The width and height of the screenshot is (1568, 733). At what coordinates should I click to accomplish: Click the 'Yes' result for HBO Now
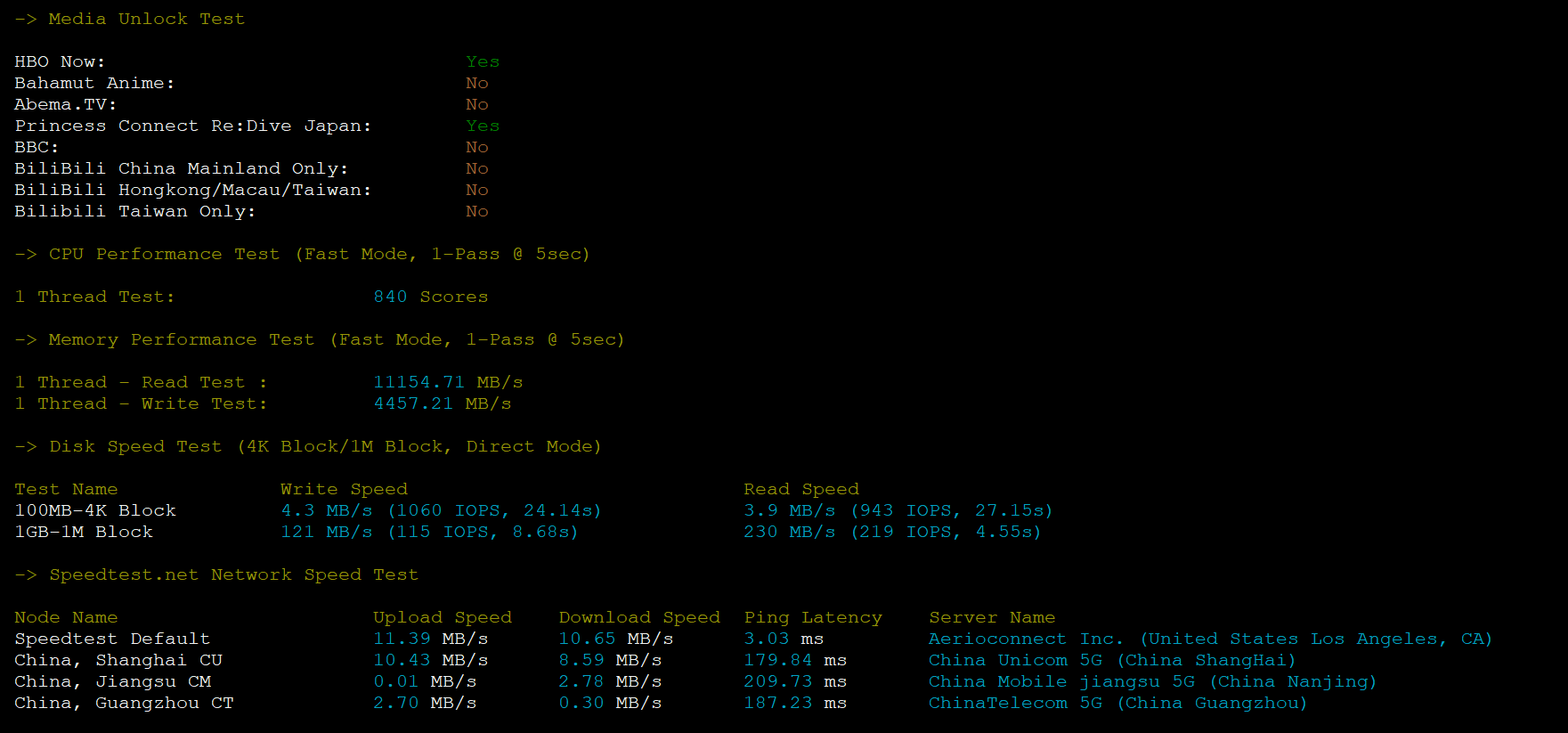pos(483,61)
